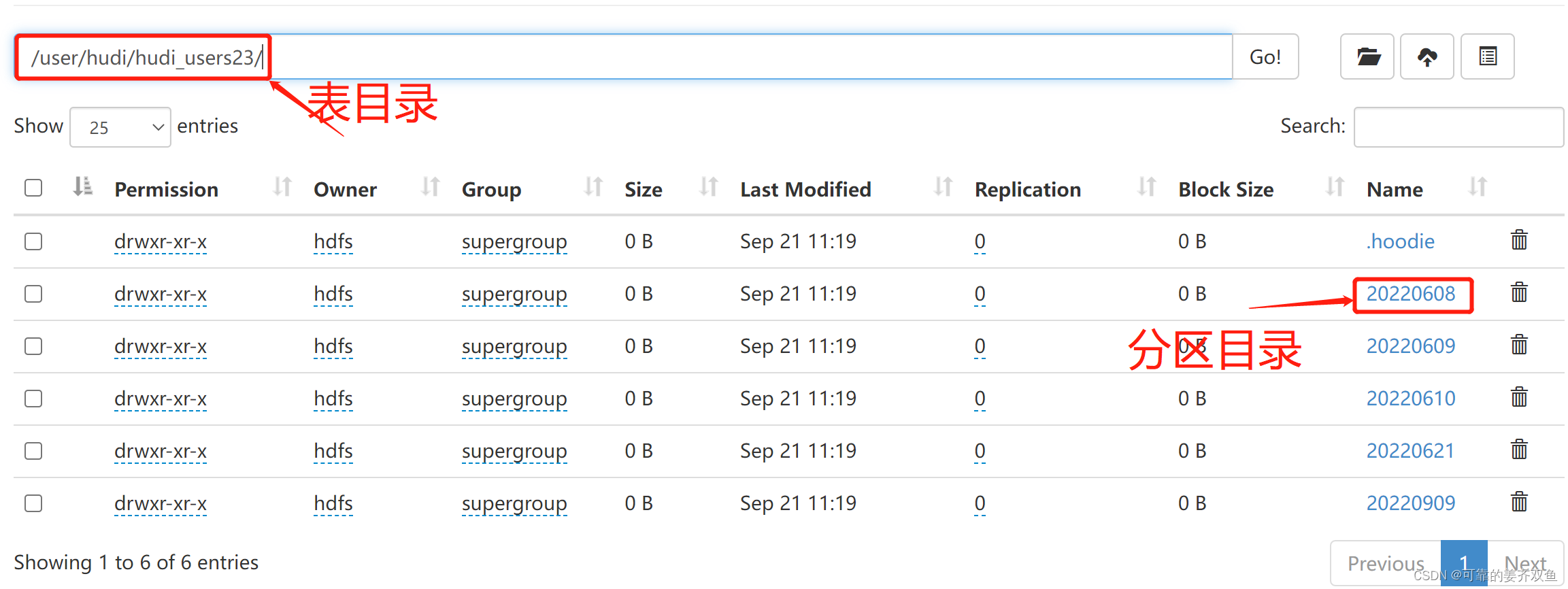Open the 20220621 partition directory

point(1410,451)
